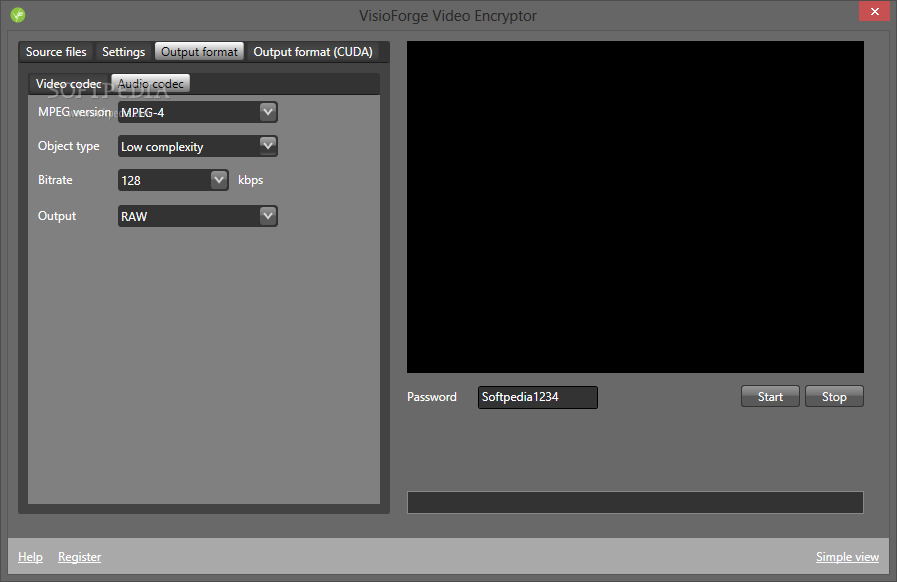Start the encryption with Start button
The image size is (897, 582).
(770, 397)
